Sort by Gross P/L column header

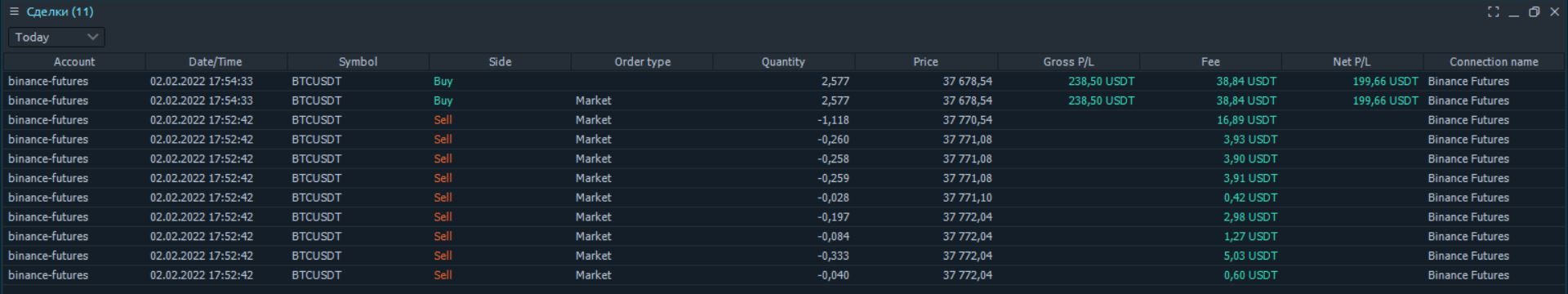1068,61
